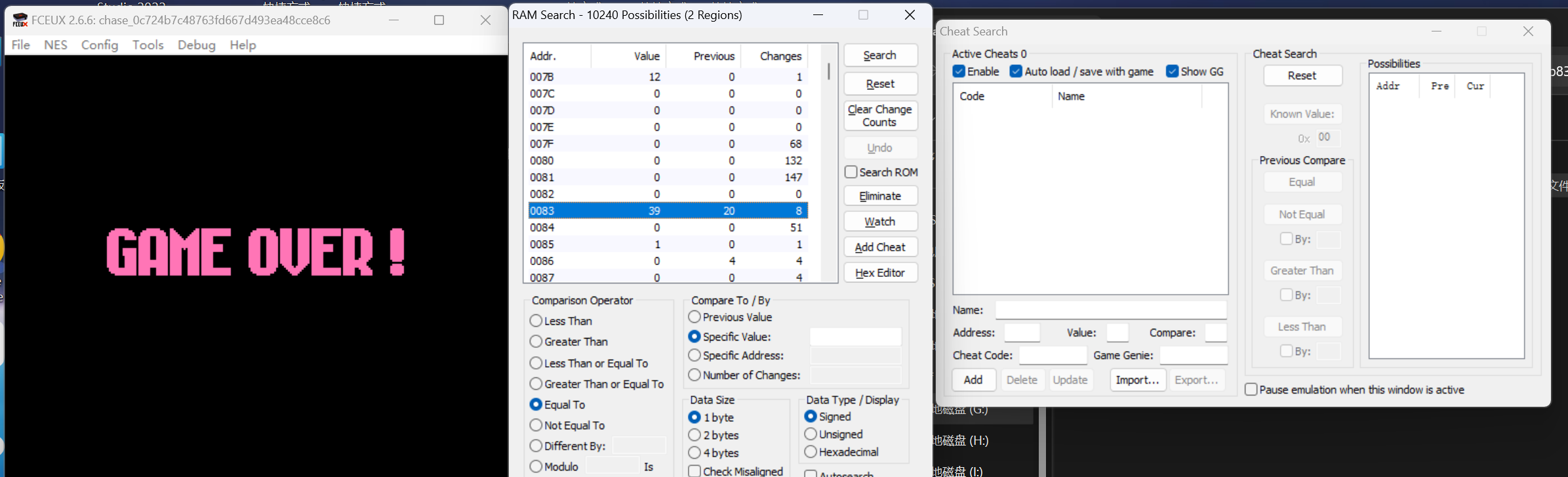Click the FCEUX app icon in title bar
Image resolution: width=1568 pixels, height=477 pixels.
20,20
